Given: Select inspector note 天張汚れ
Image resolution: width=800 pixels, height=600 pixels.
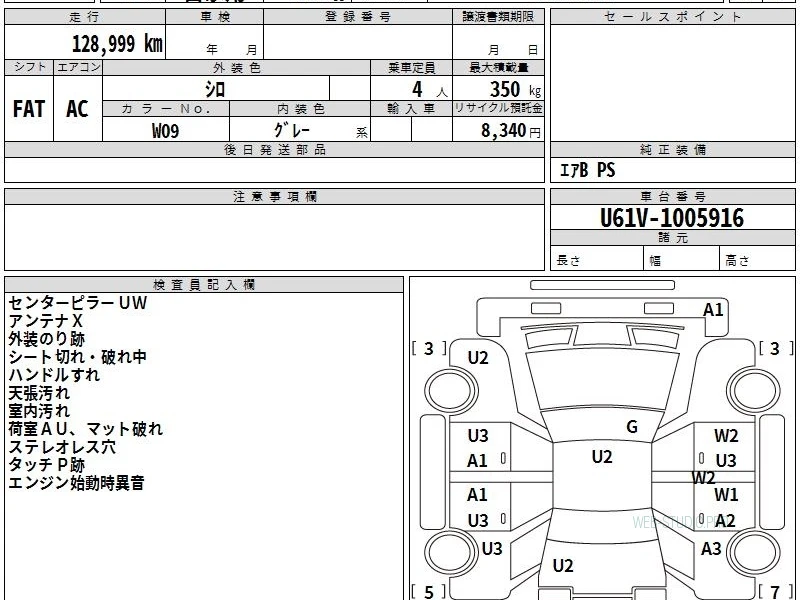Looking at the screenshot, I should point(39,393).
